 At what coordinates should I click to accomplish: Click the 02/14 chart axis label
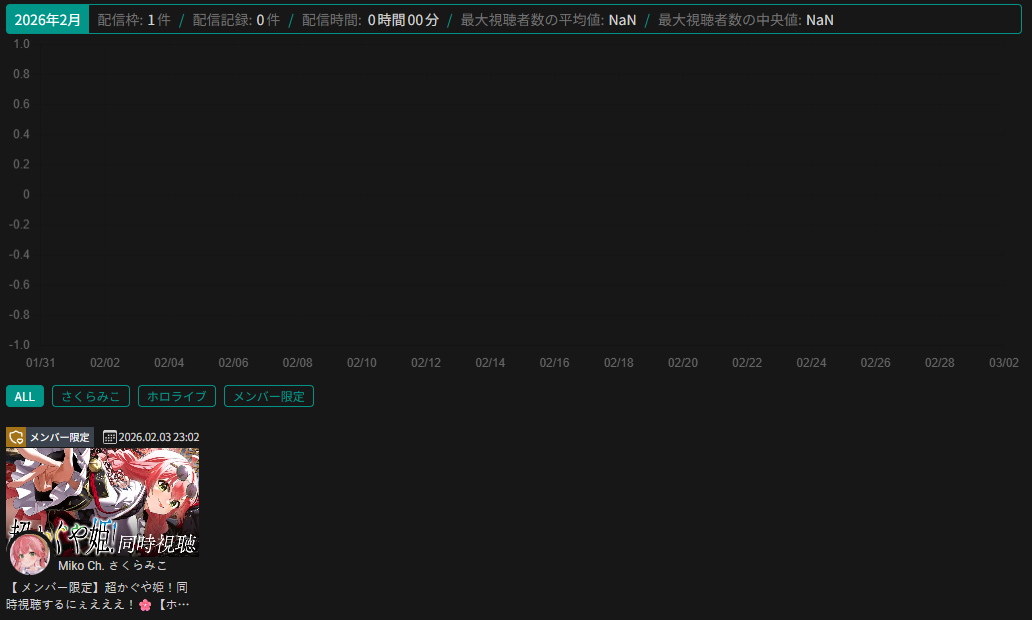(490, 363)
